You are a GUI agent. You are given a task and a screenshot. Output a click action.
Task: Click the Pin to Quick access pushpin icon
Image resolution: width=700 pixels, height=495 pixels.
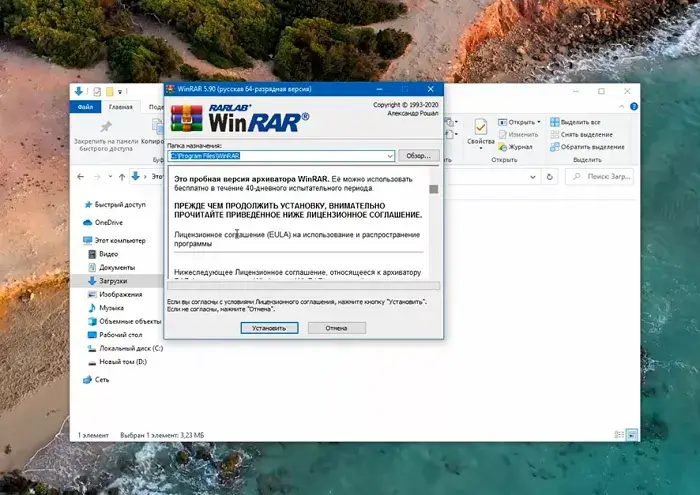click(106, 127)
